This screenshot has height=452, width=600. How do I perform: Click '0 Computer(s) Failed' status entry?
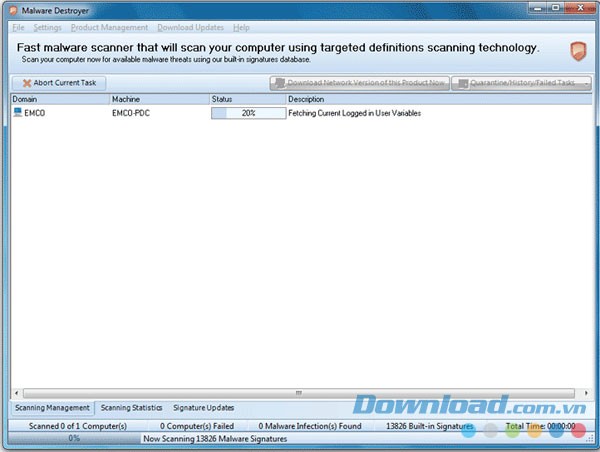click(x=197, y=426)
